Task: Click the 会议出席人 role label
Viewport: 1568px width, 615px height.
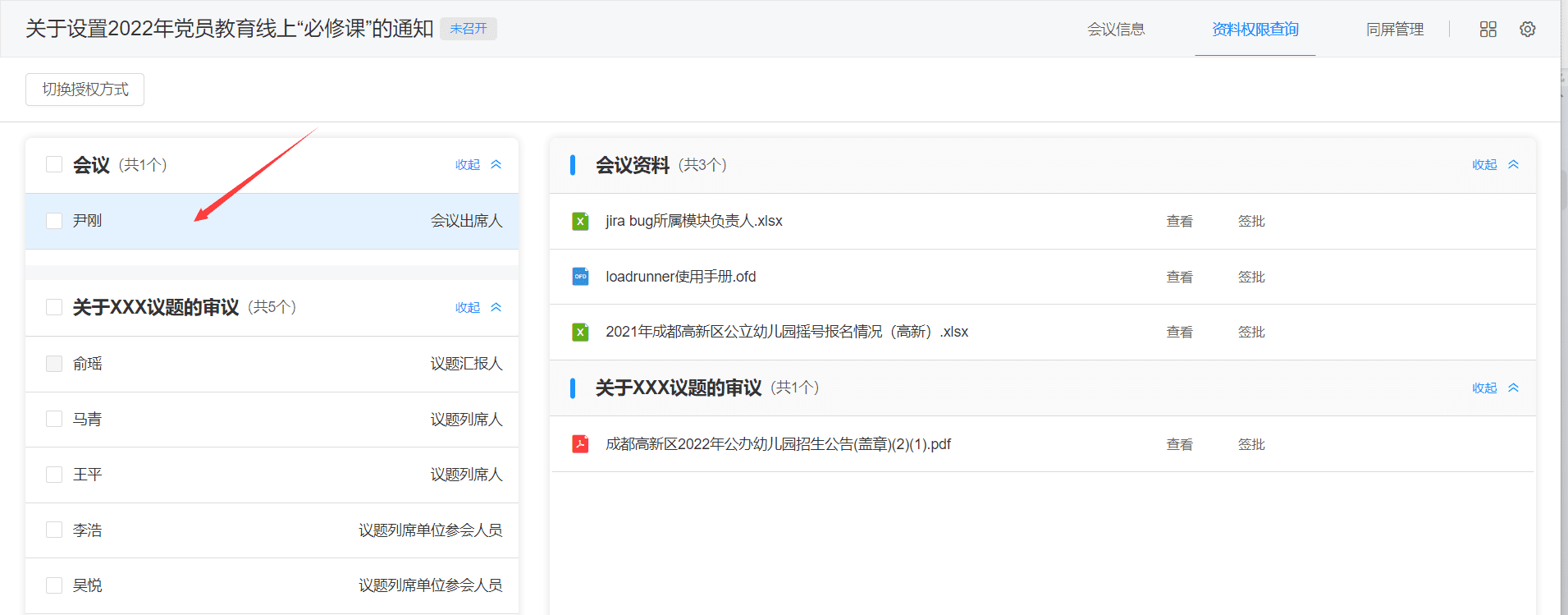Action: point(466,221)
